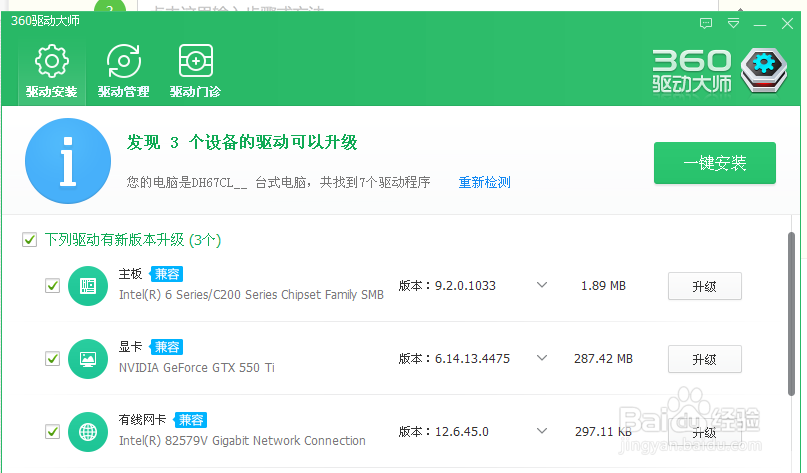The width and height of the screenshot is (807, 473).
Task: Open the 驱动安装 gear tab
Action: (52, 73)
